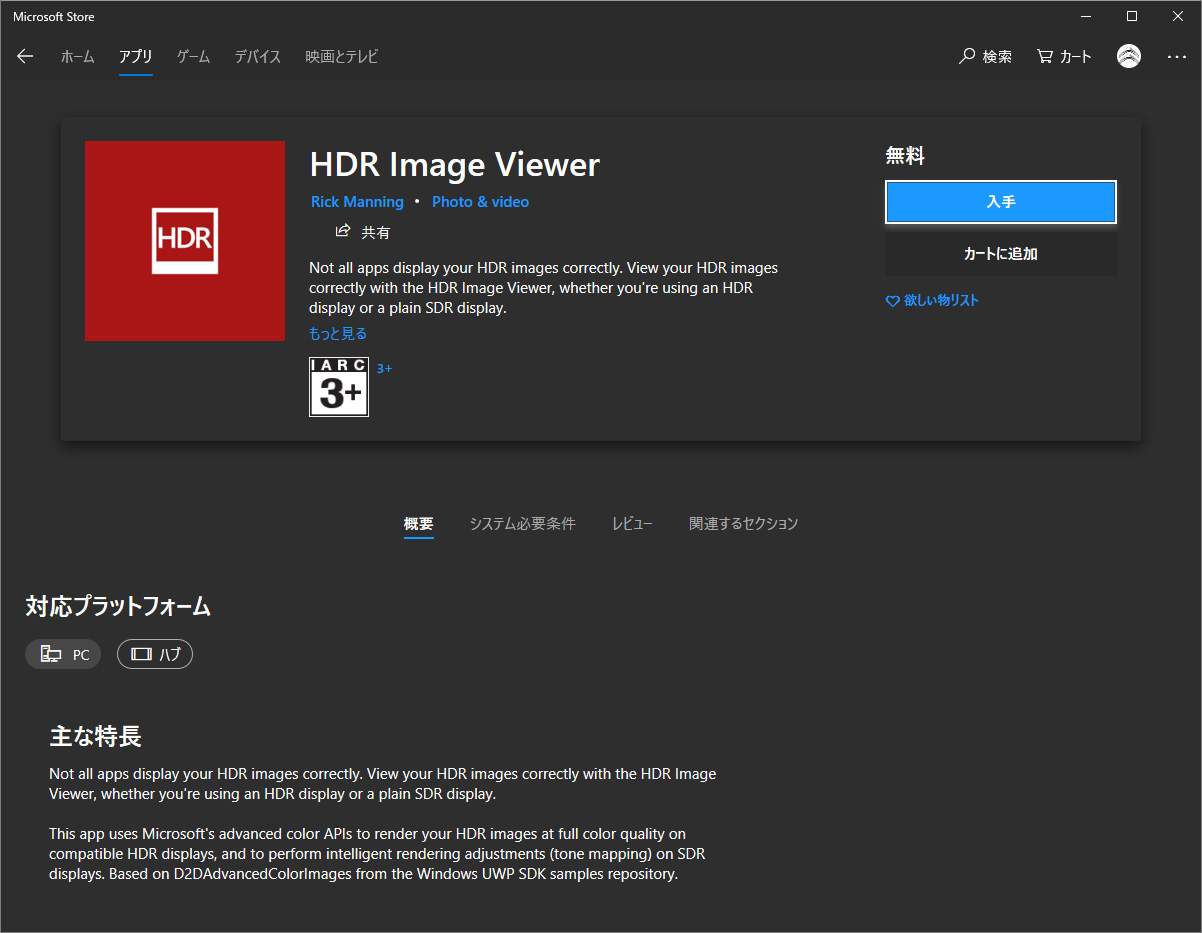This screenshot has height=933, width=1202.
Task: Minimize the Microsoft Store window
Action: click(x=1086, y=16)
